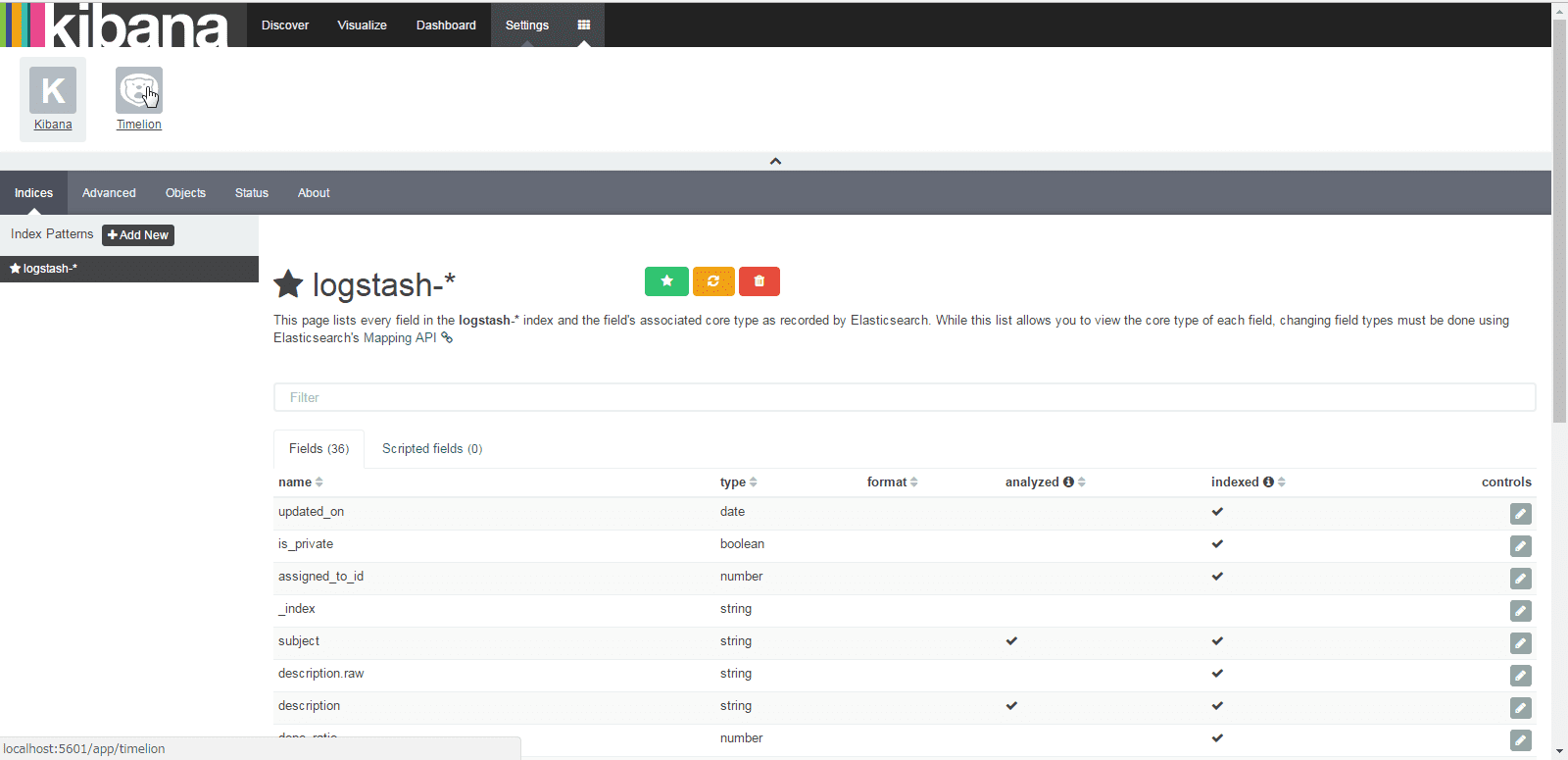Edit the updated_on field

[x=1521, y=514]
